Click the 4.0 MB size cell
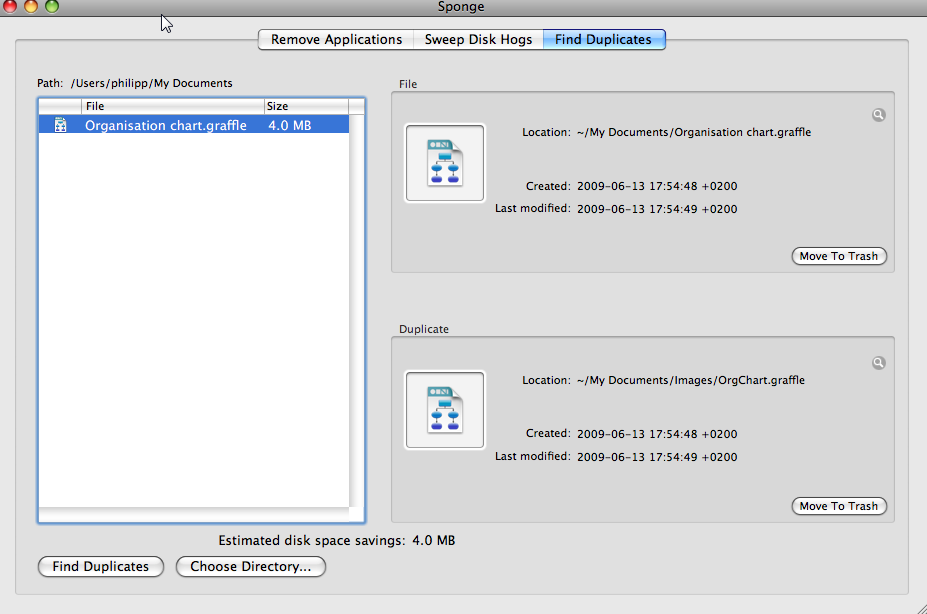 (290, 125)
